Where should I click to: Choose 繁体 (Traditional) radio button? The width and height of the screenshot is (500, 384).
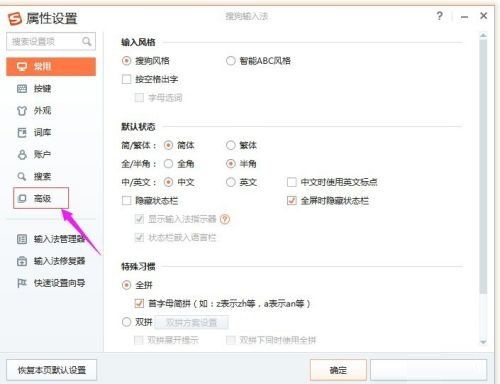coord(231,145)
